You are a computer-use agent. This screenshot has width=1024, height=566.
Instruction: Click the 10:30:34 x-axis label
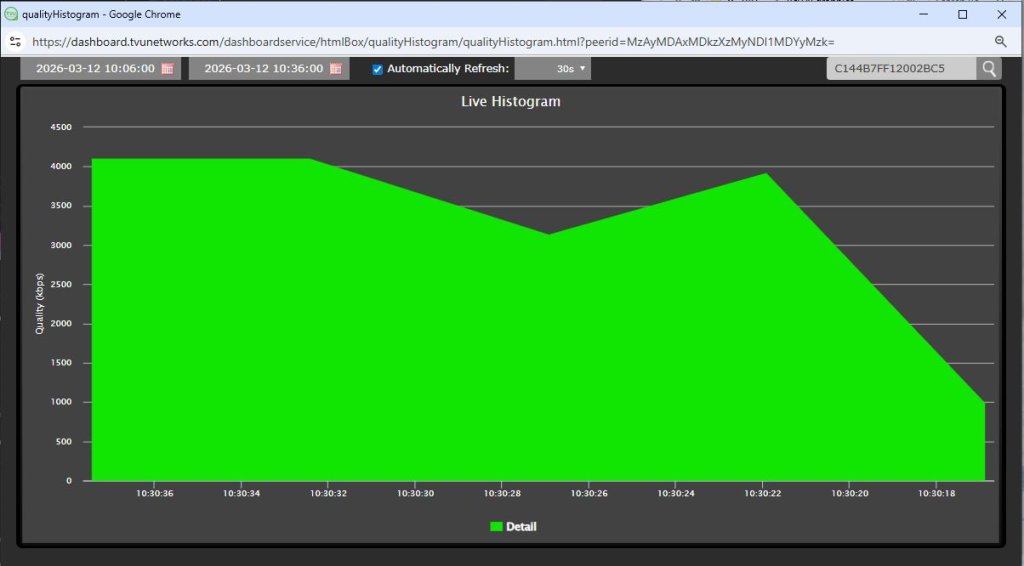[x=242, y=494]
